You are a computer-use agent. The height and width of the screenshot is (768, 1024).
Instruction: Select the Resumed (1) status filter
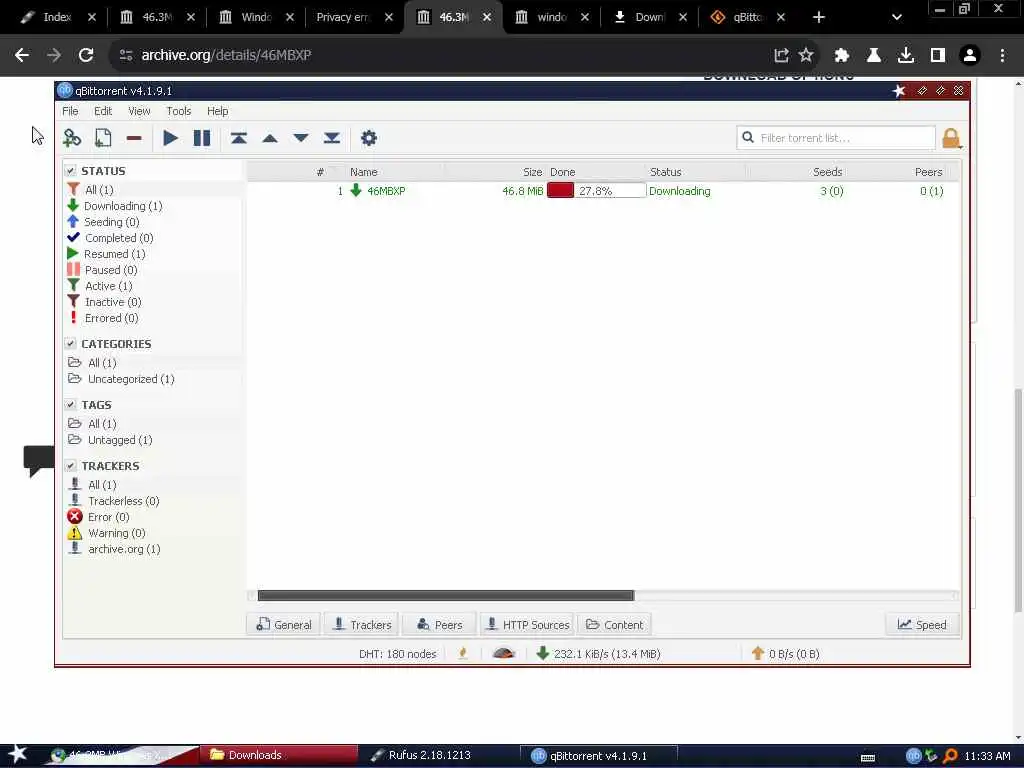(x=106, y=254)
